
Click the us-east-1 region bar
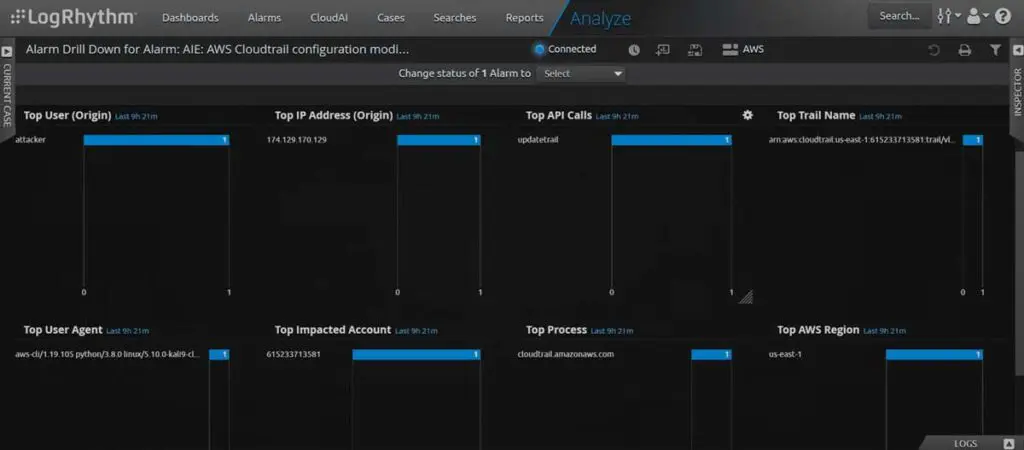pyautogui.click(x=934, y=354)
